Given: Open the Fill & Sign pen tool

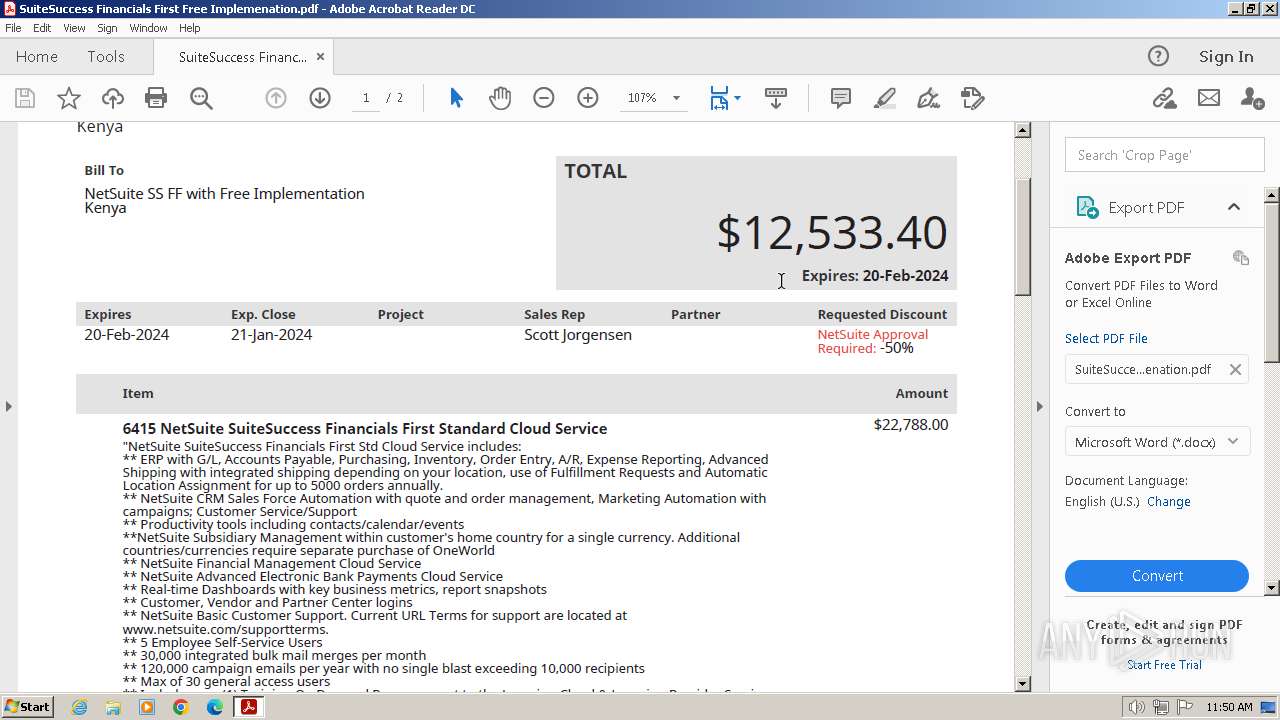Looking at the screenshot, I should (x=929, y=98).
